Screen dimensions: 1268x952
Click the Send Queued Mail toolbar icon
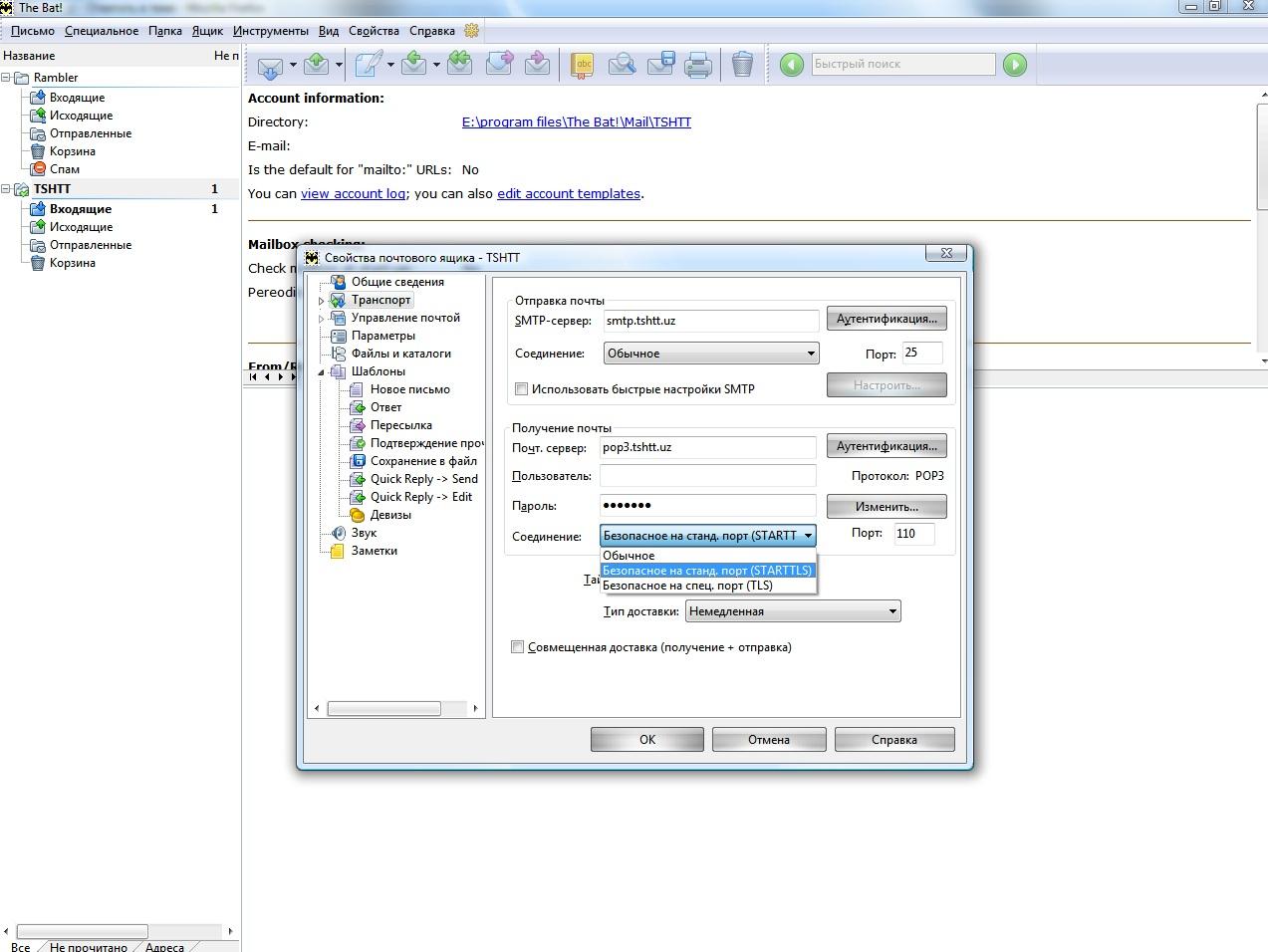316,65
